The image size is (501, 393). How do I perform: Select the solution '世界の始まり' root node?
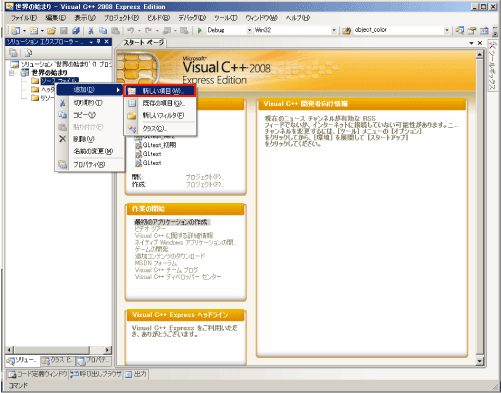pyautogui.click(x=61, y=64)
